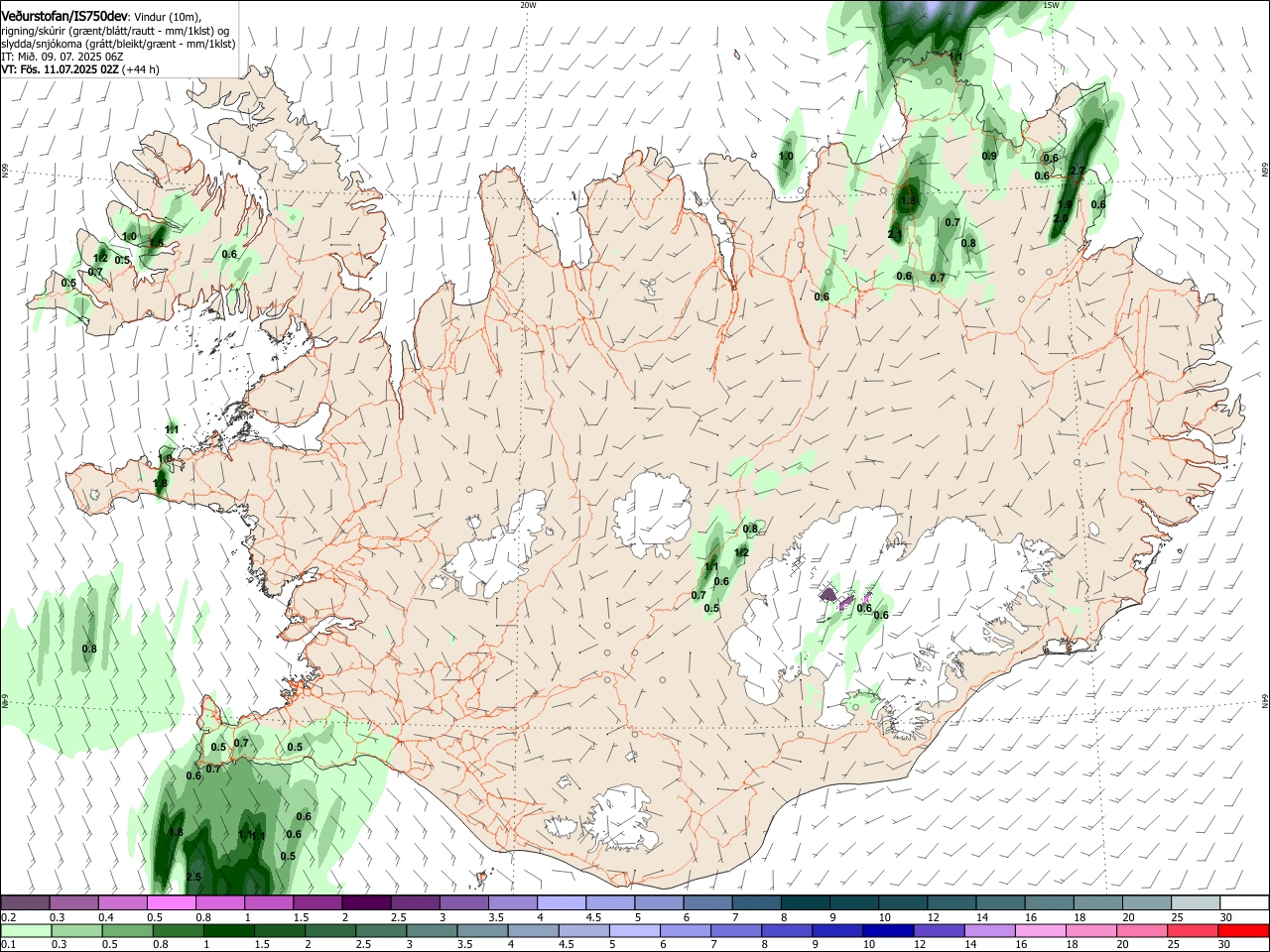Click the '2.5' value in the southwest sea

[193, 877]
